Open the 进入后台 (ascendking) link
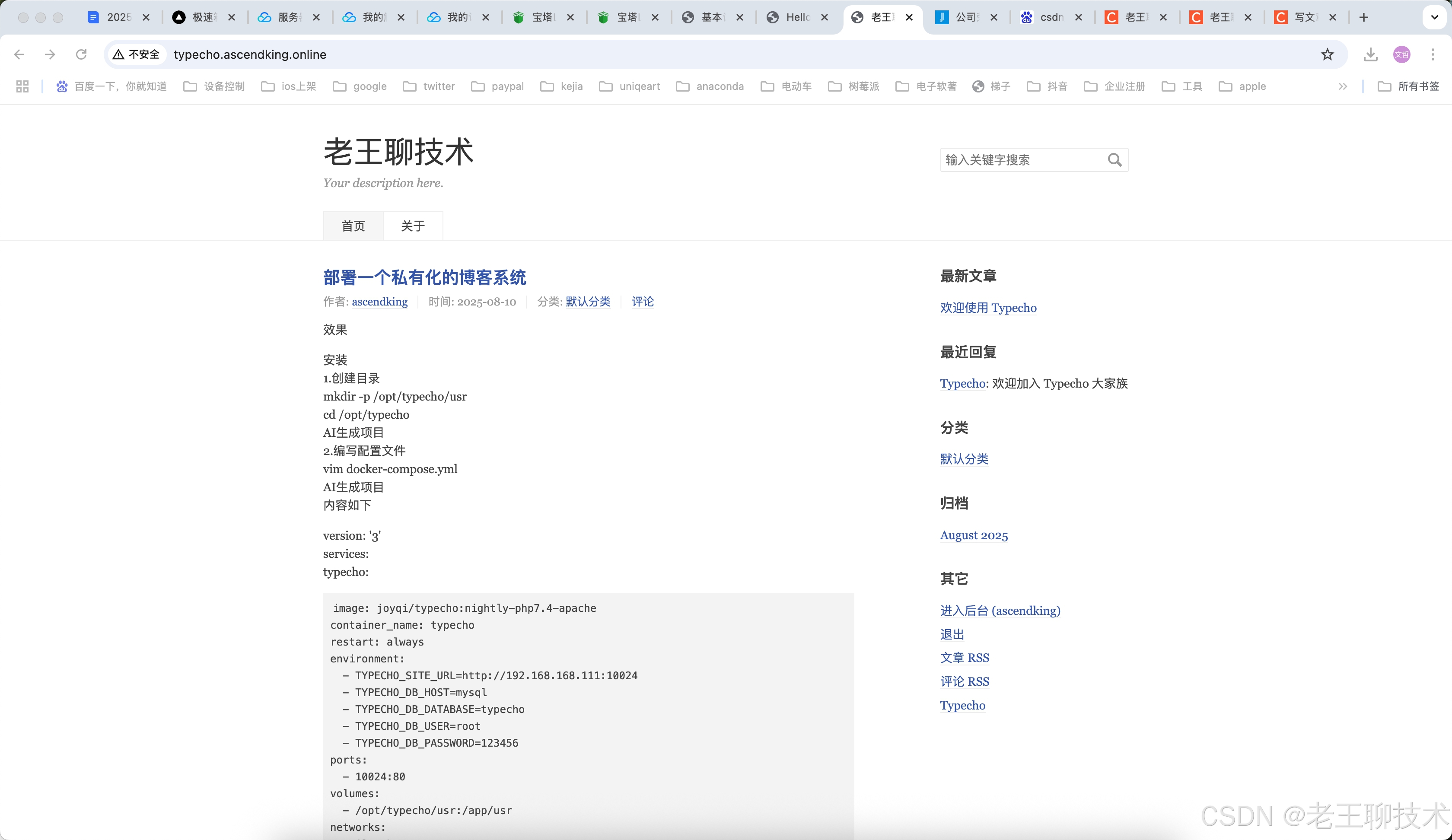The image size is (1452, 840). pyautogui.click(x=1000, y=611)
